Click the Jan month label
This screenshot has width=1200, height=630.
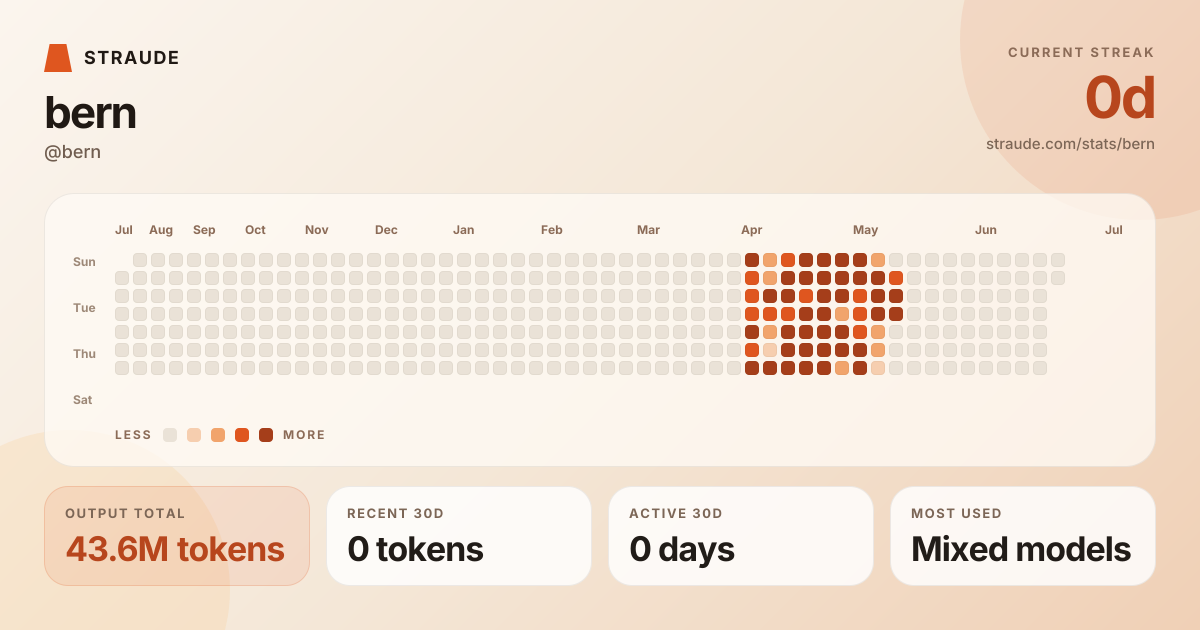pyautogui.click(x=464, y=230)
